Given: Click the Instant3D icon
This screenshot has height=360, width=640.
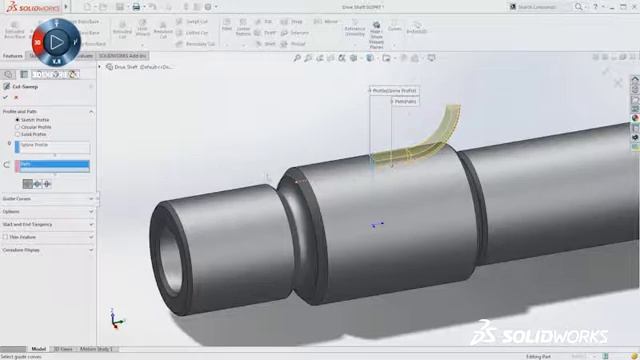Looking at the screenshot, I should [x=416, y=28].
